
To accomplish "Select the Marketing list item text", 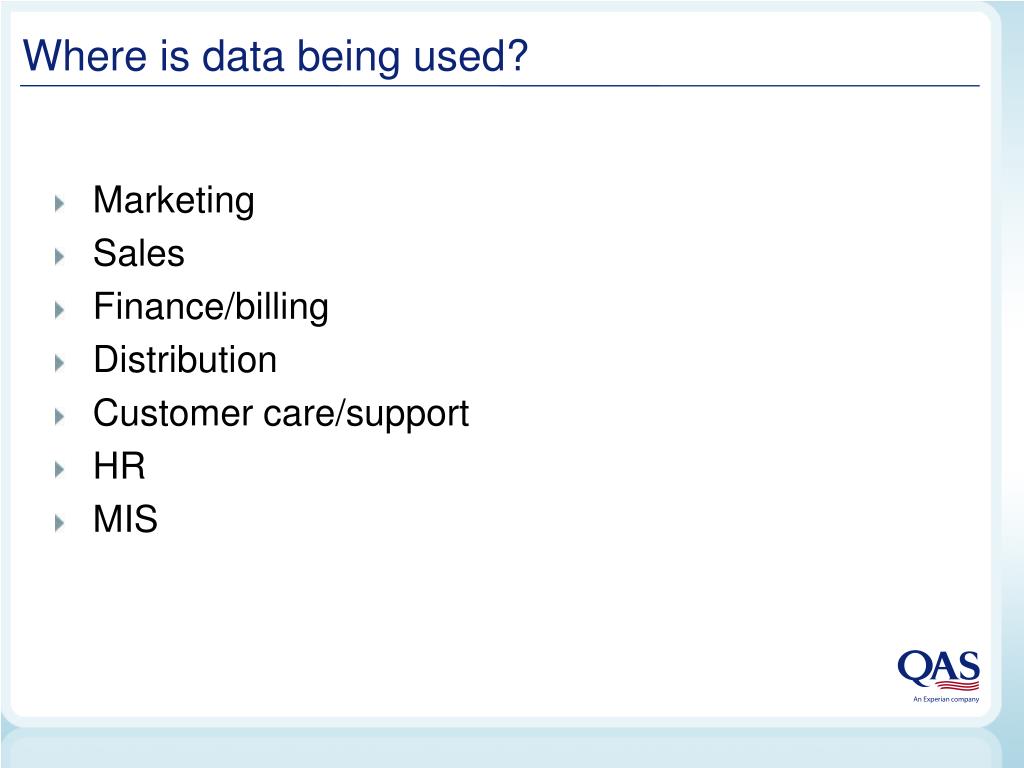I will pos(174,201).
